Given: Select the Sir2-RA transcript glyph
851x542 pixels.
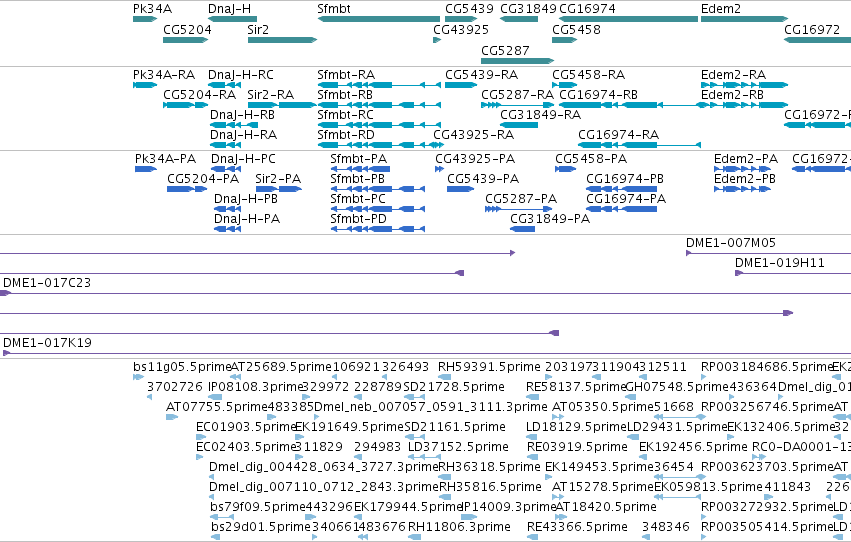Looking at the screenshot, I should [x=282, y=105].
